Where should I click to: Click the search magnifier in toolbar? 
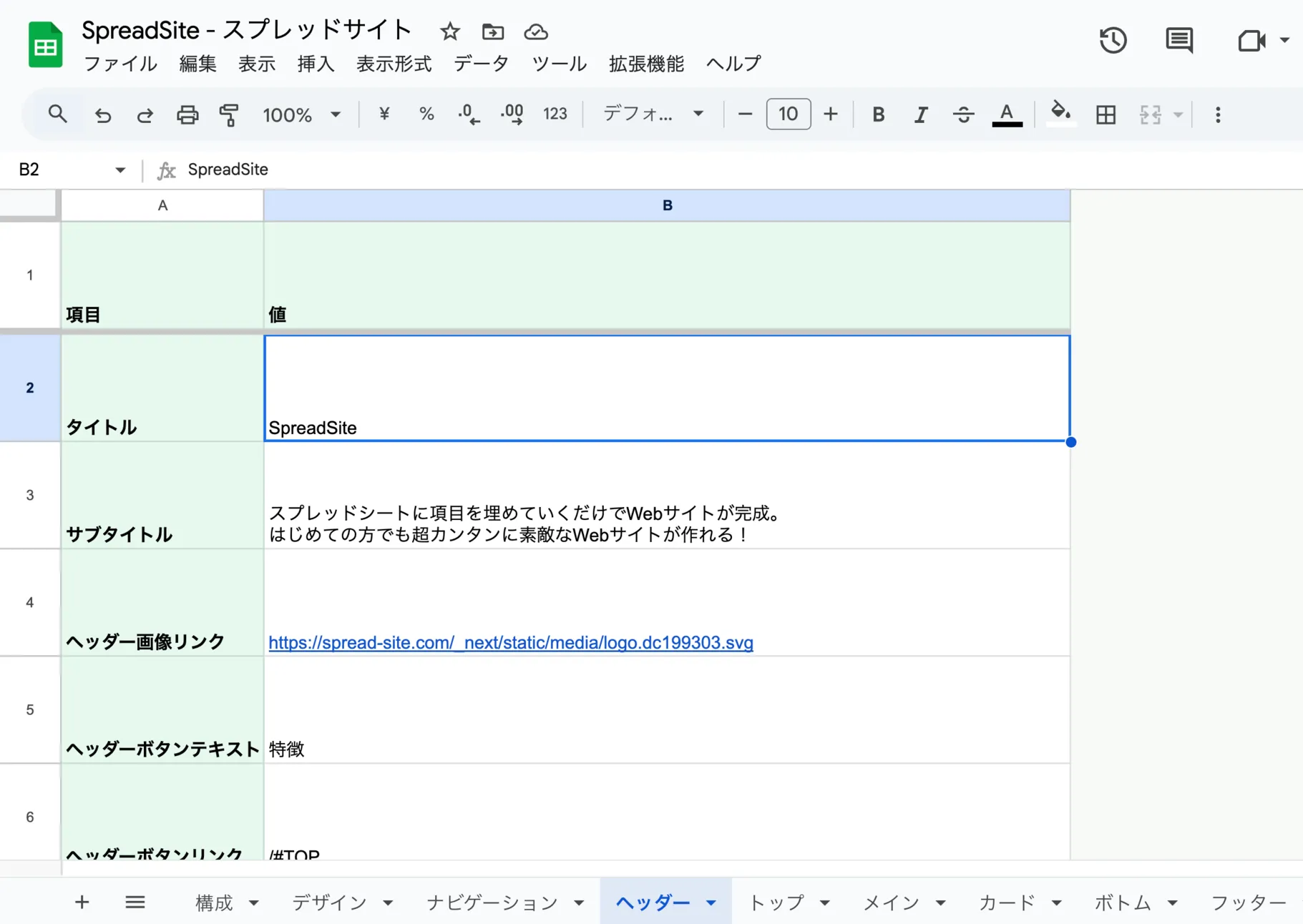tap(58, 114)
